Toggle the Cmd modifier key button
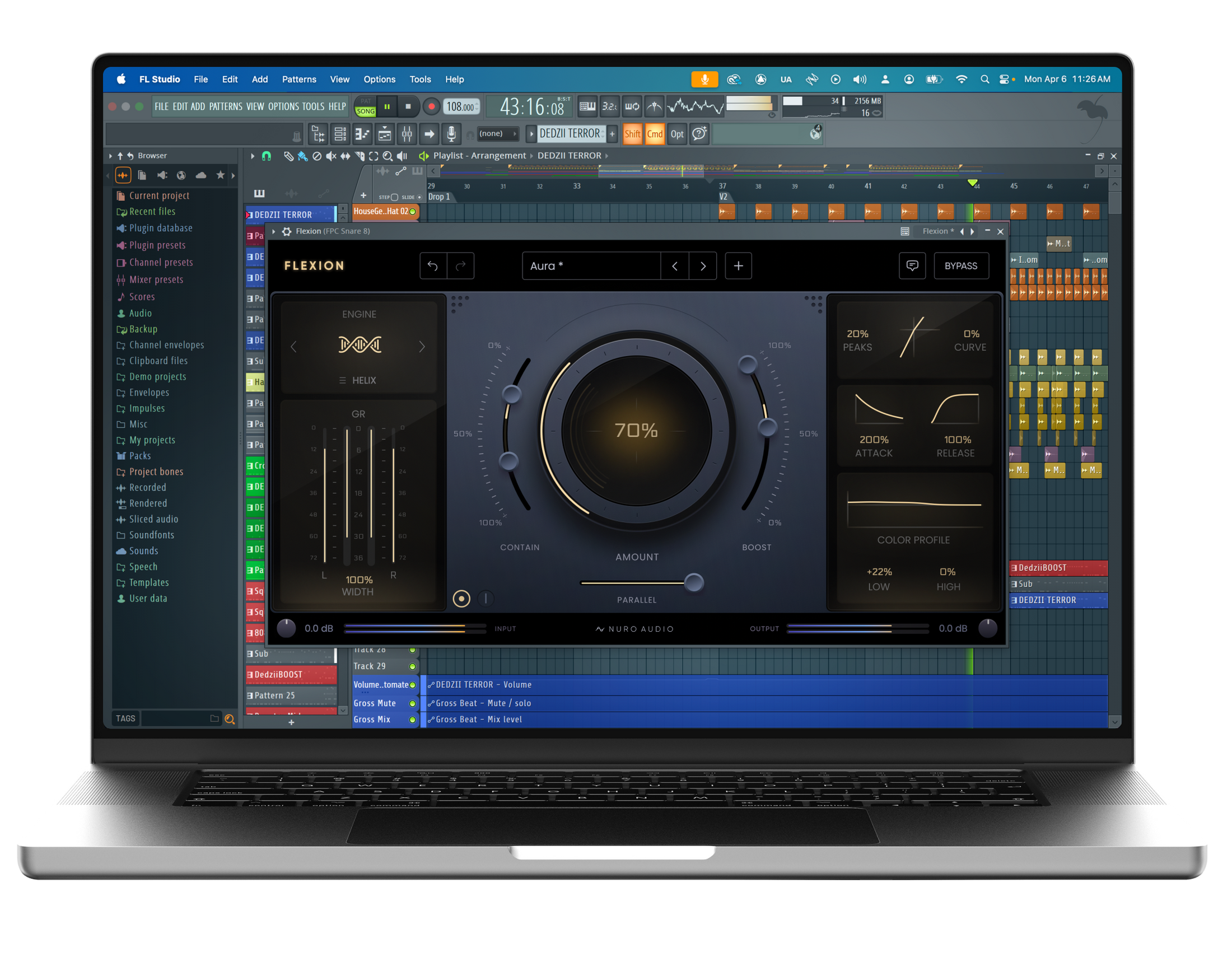 tap(655, 134)
